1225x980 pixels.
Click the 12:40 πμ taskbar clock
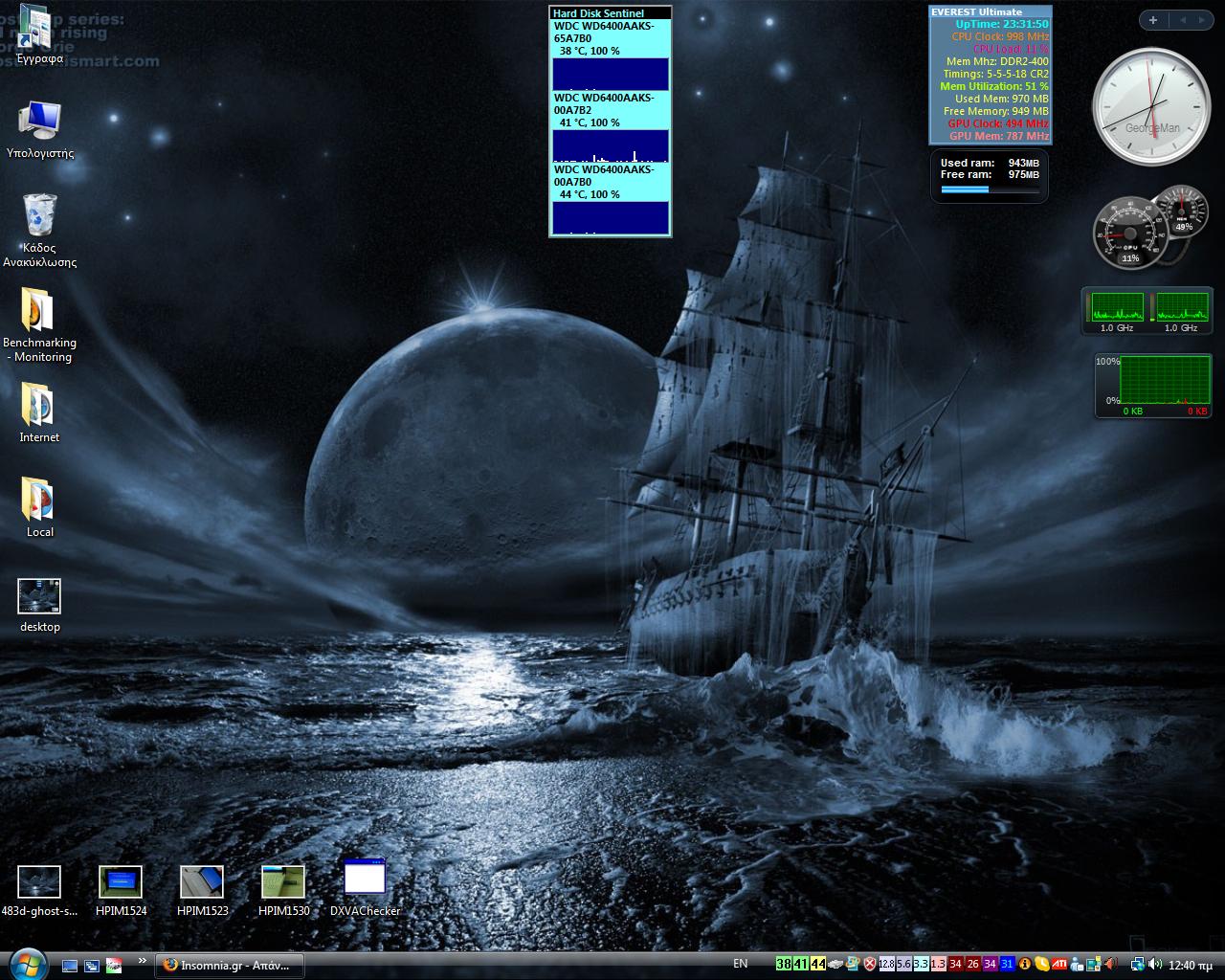[1191, 965]
